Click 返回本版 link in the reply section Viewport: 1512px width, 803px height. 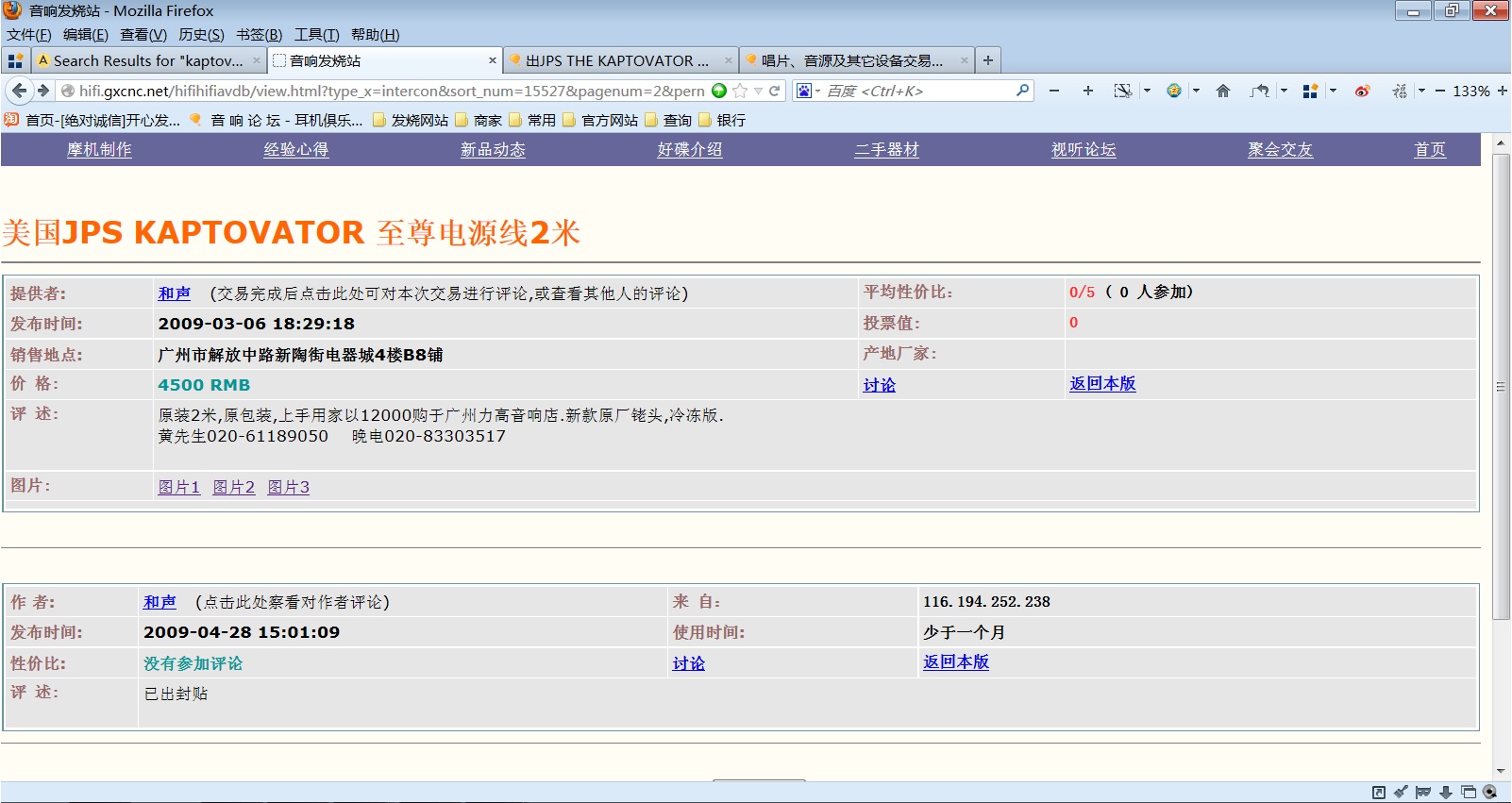[x=956, y=661]
